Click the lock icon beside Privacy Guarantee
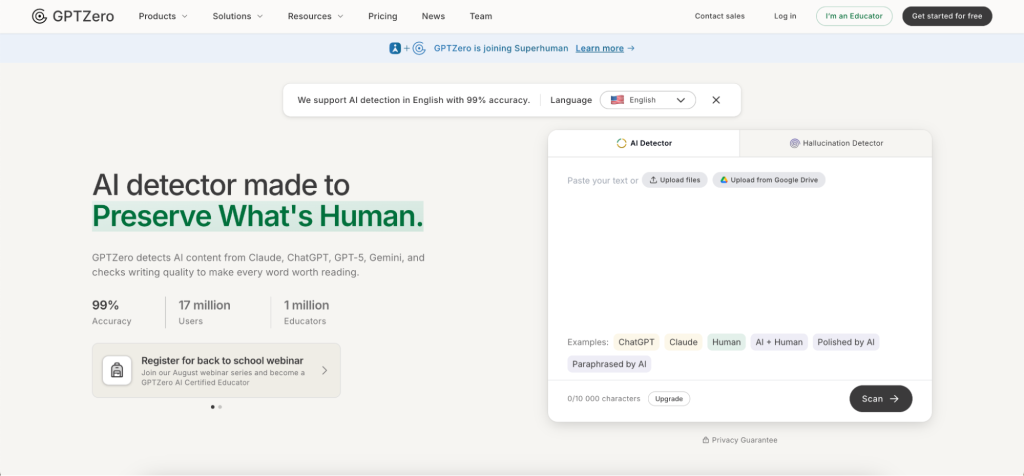 705,440
